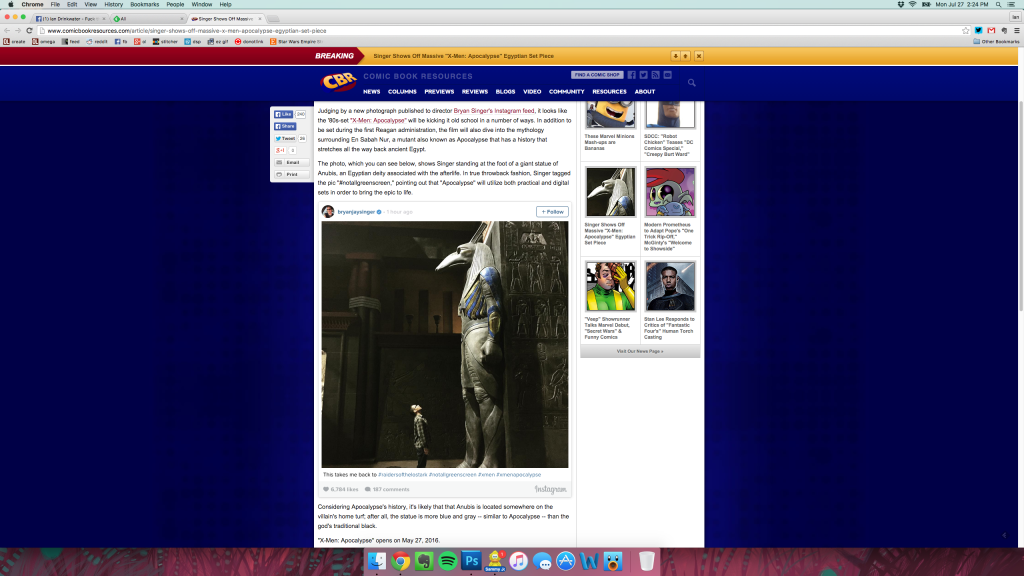
Task: Go back using the browser back arrow
Action: pyautogui.click(x=7, y=31)
